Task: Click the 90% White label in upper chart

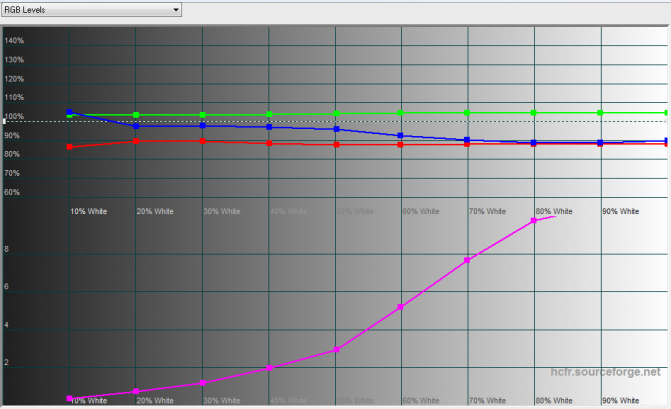Action: click(620, 212)
